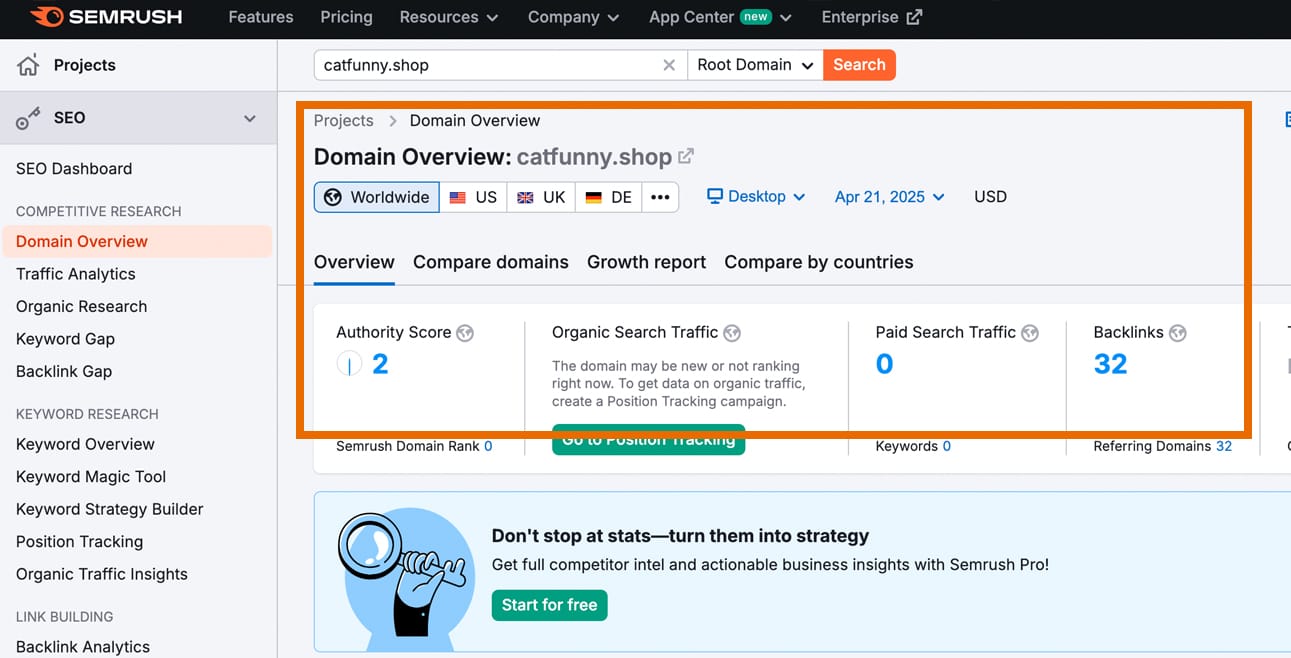Viewport: 1291px width, 658px height.
Task: Click the orange Search button
Action: [859, 65]
